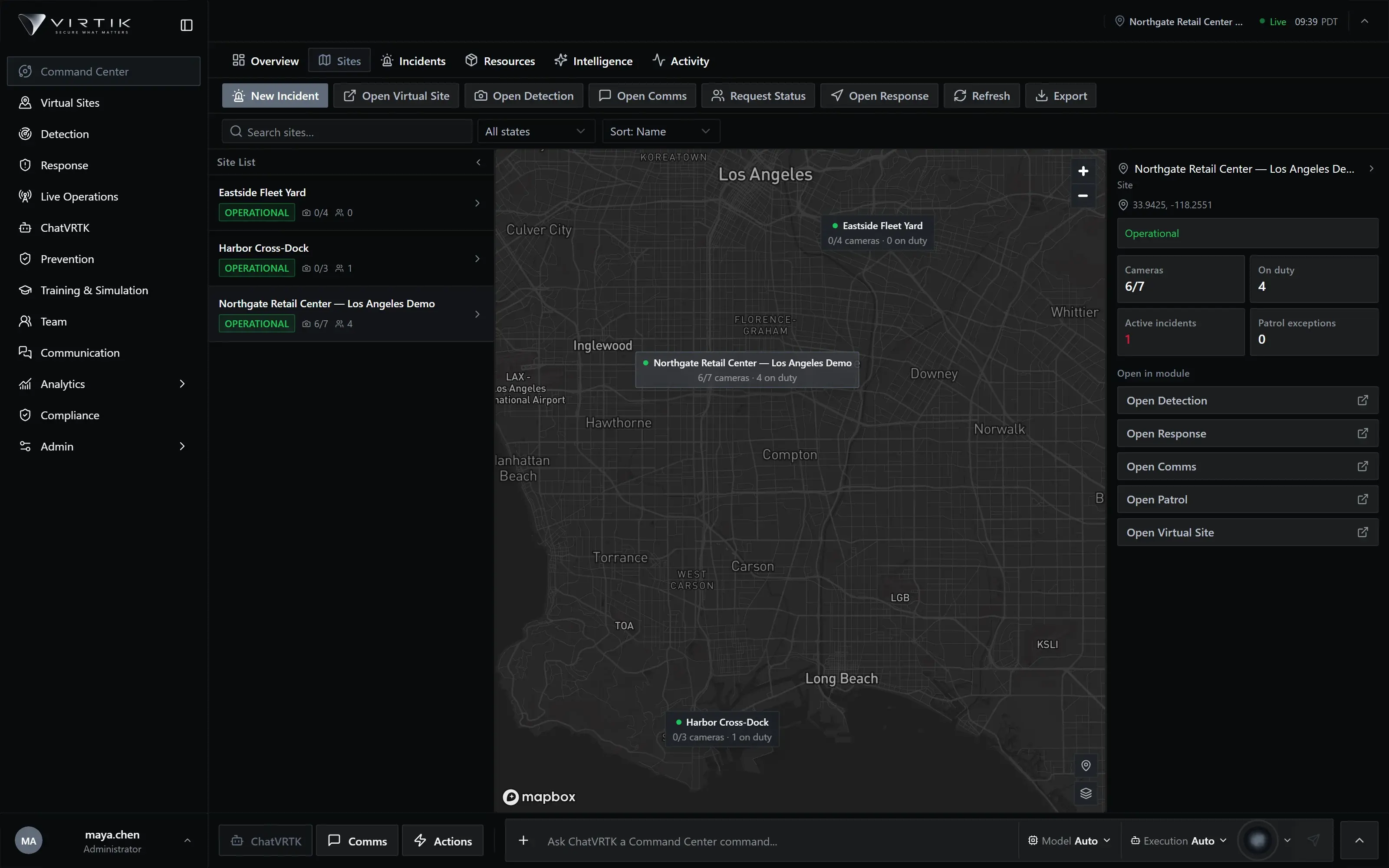This screenshot has height=868, width=1389.
Task: Click the Harbor Cross-Dock map marker
Action: (722, 729)
